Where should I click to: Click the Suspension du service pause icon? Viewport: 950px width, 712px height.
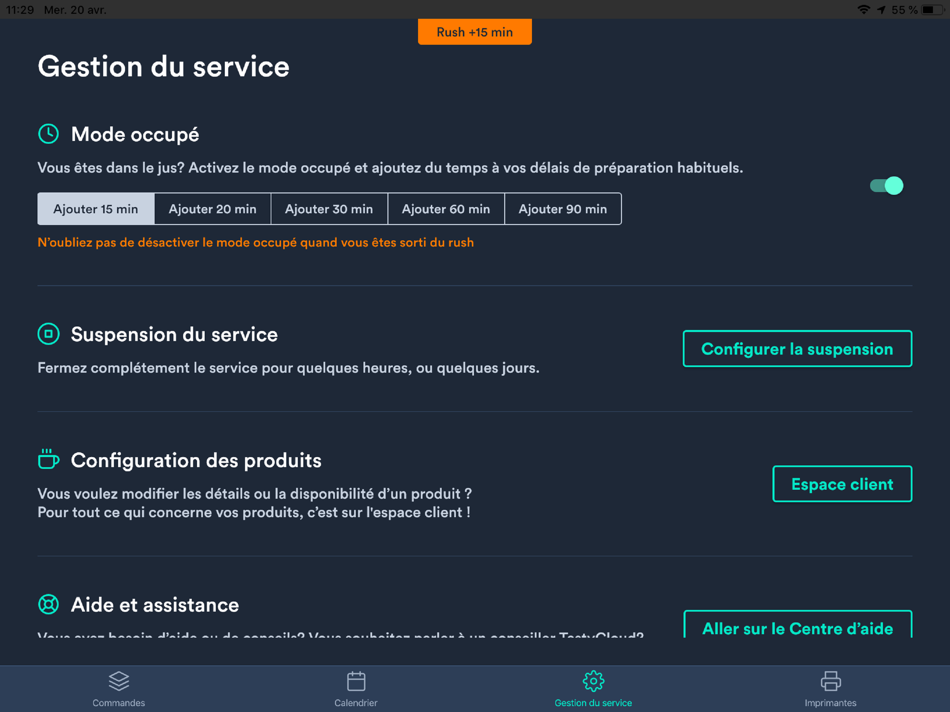(48, 334)
